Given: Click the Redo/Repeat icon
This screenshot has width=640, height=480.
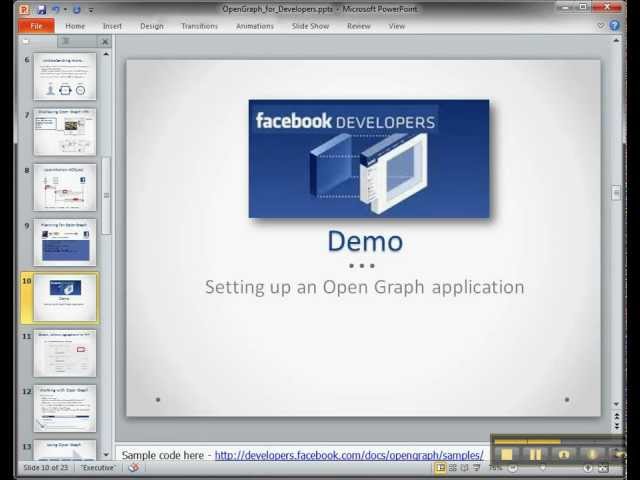Looking at the screenshot, I should (77, 9).
